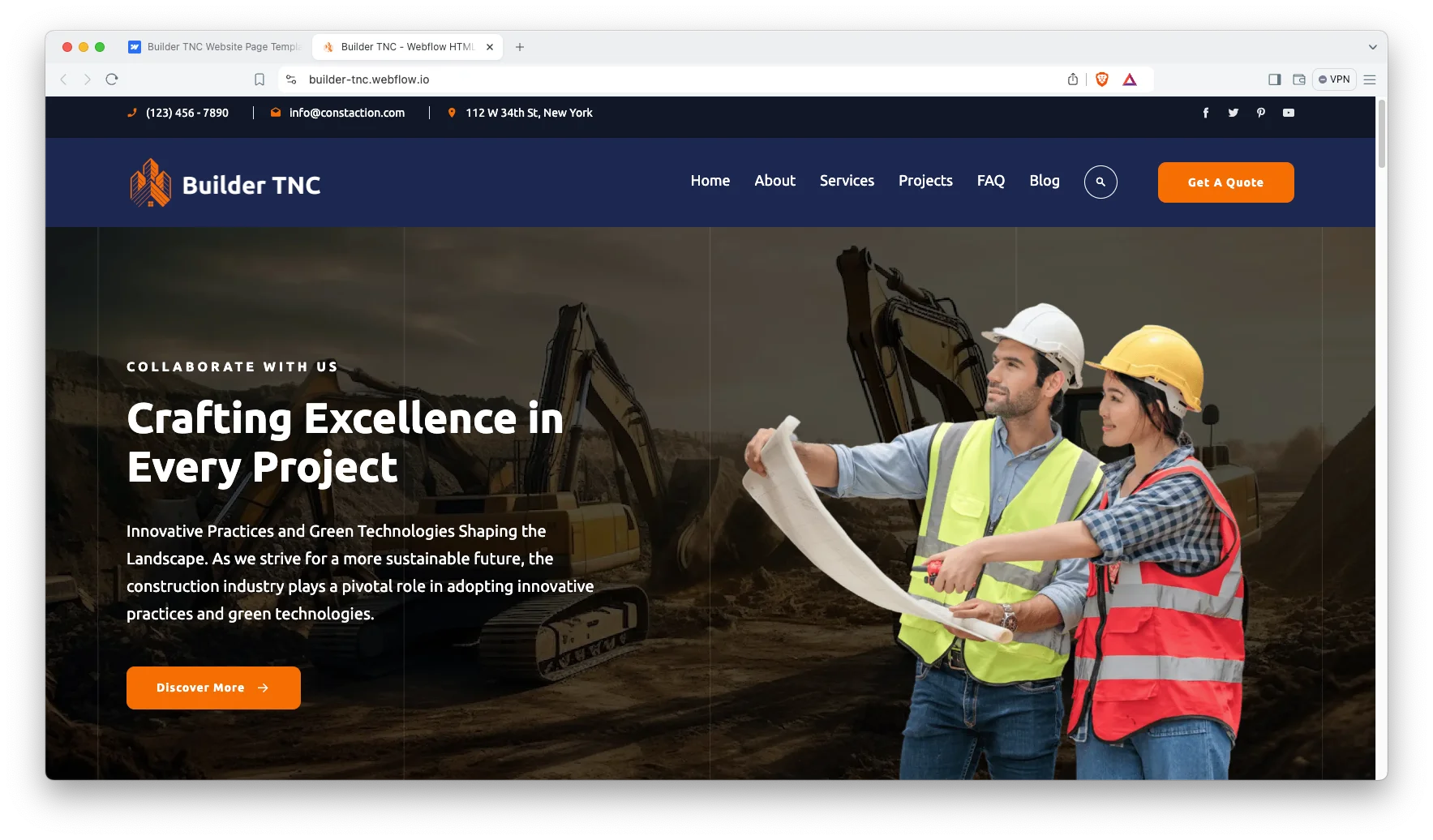Open the YouTube icon link
The height and width of the screenshot is (840, 1433).
(1289, 113)
